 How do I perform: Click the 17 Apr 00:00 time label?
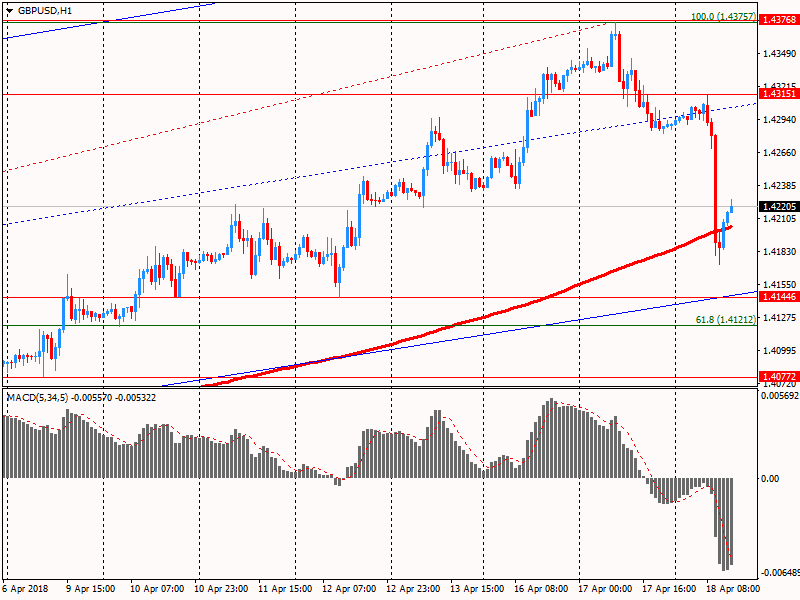click(x=605, y=589)
